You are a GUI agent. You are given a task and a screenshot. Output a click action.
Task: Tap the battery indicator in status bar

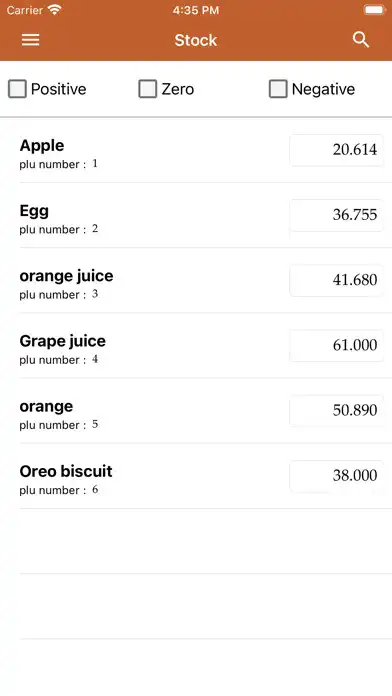click(374, 10)
